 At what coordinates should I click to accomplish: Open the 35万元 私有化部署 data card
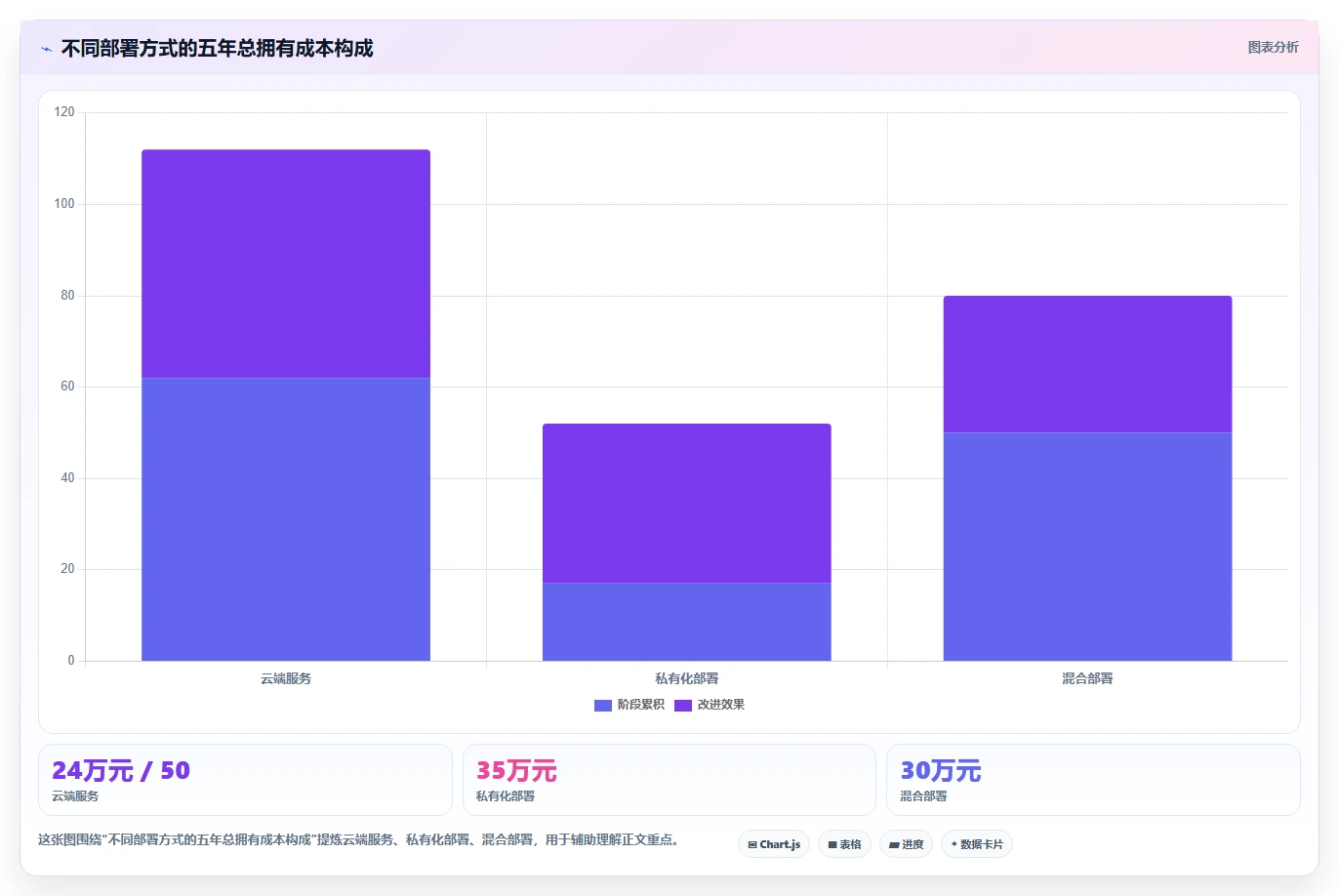pos(669,780)
